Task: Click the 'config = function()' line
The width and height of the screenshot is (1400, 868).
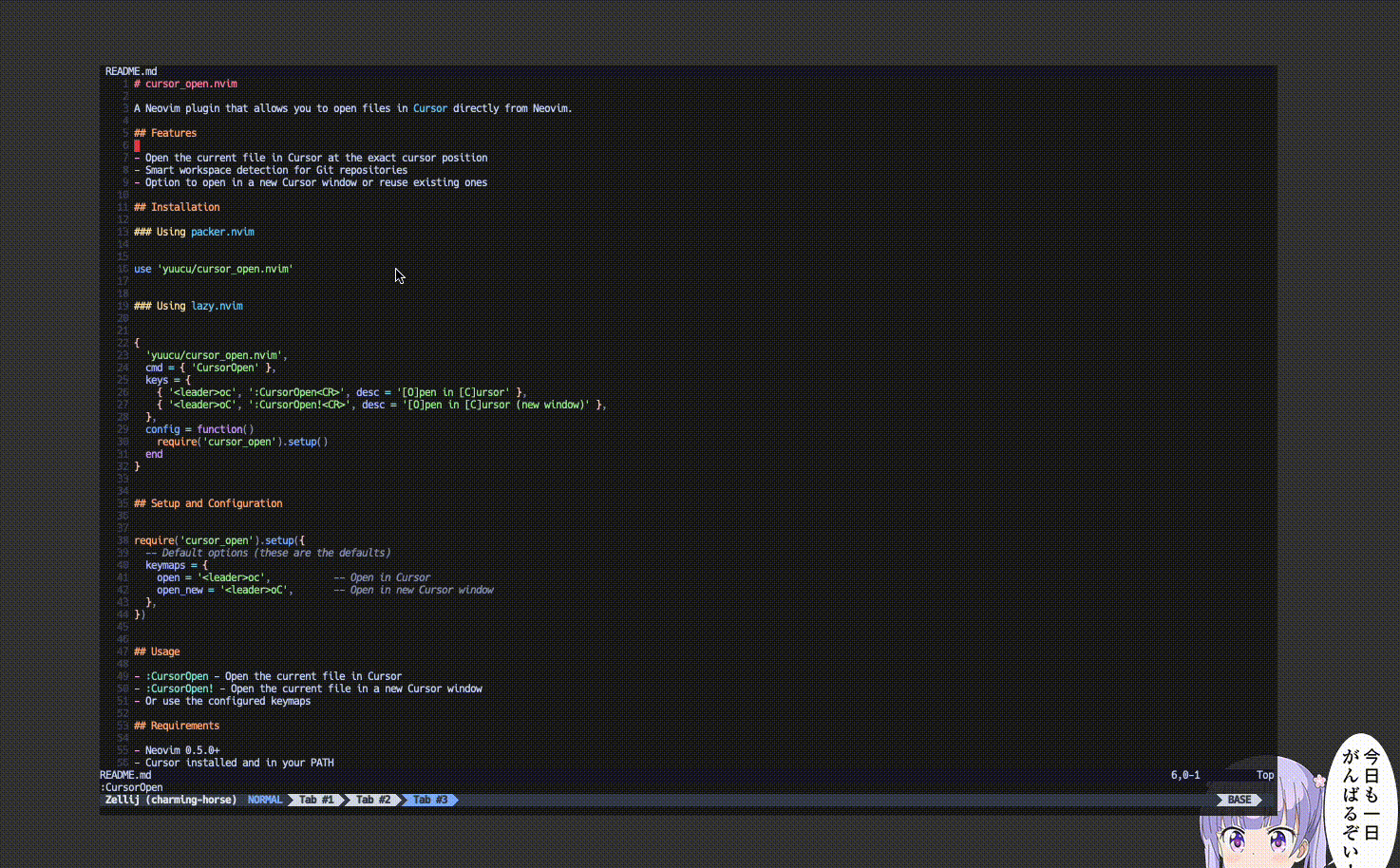Action: pos(199,429)
